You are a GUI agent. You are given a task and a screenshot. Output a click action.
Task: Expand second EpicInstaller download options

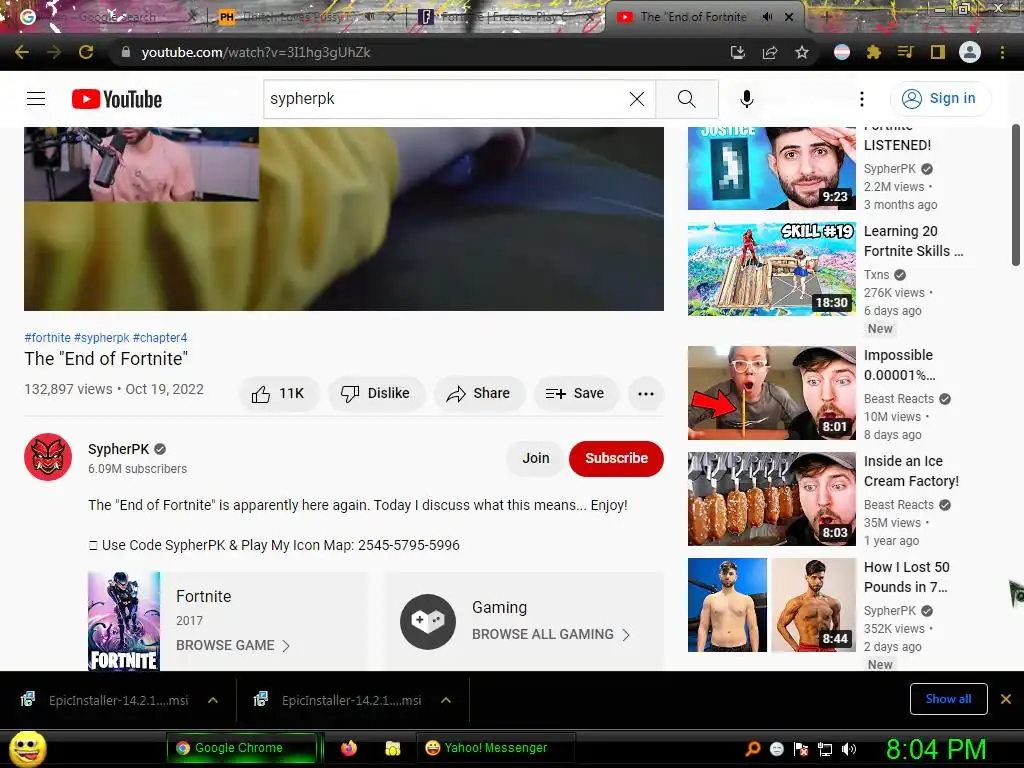[446, 700]
